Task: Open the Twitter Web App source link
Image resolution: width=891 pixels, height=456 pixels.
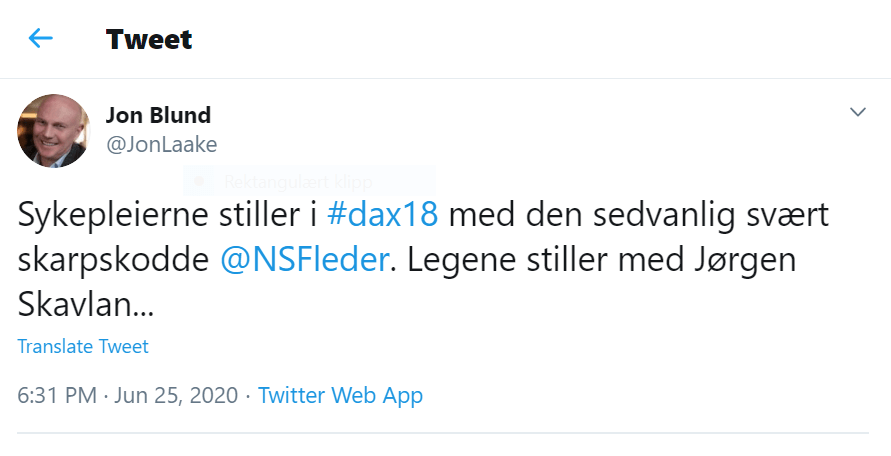Action: [340, 395]
